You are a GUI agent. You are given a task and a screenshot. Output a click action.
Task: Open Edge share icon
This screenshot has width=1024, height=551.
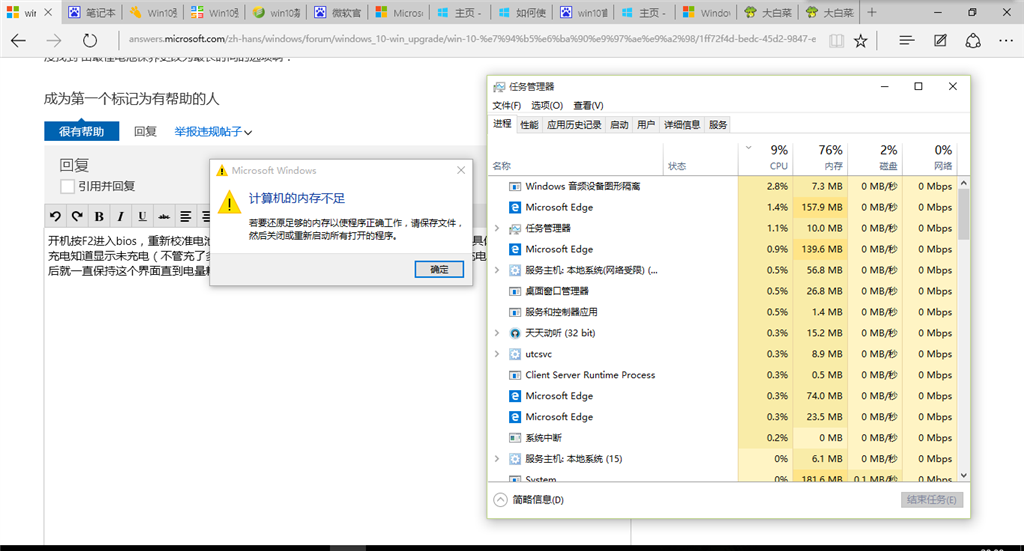point(973,40)
